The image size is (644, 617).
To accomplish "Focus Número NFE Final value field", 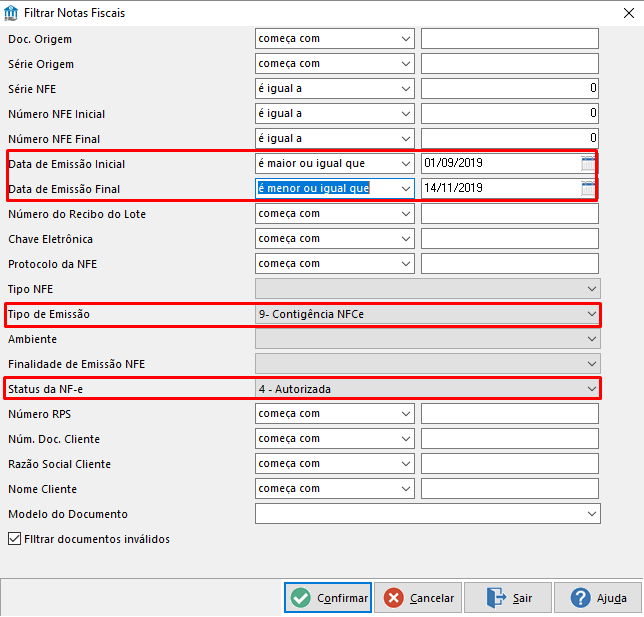I will click(x=510, y=139).
